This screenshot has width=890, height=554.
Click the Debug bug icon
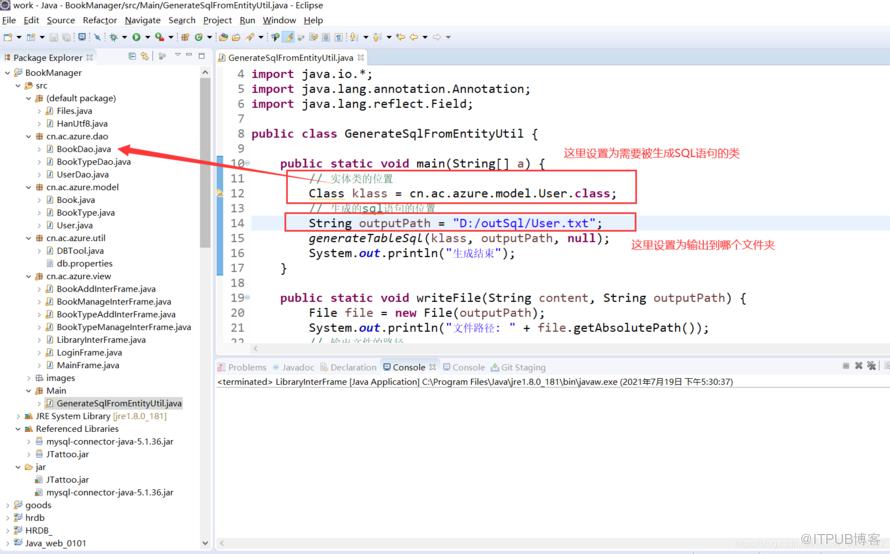pyautogui.click(x=113, y=37)
